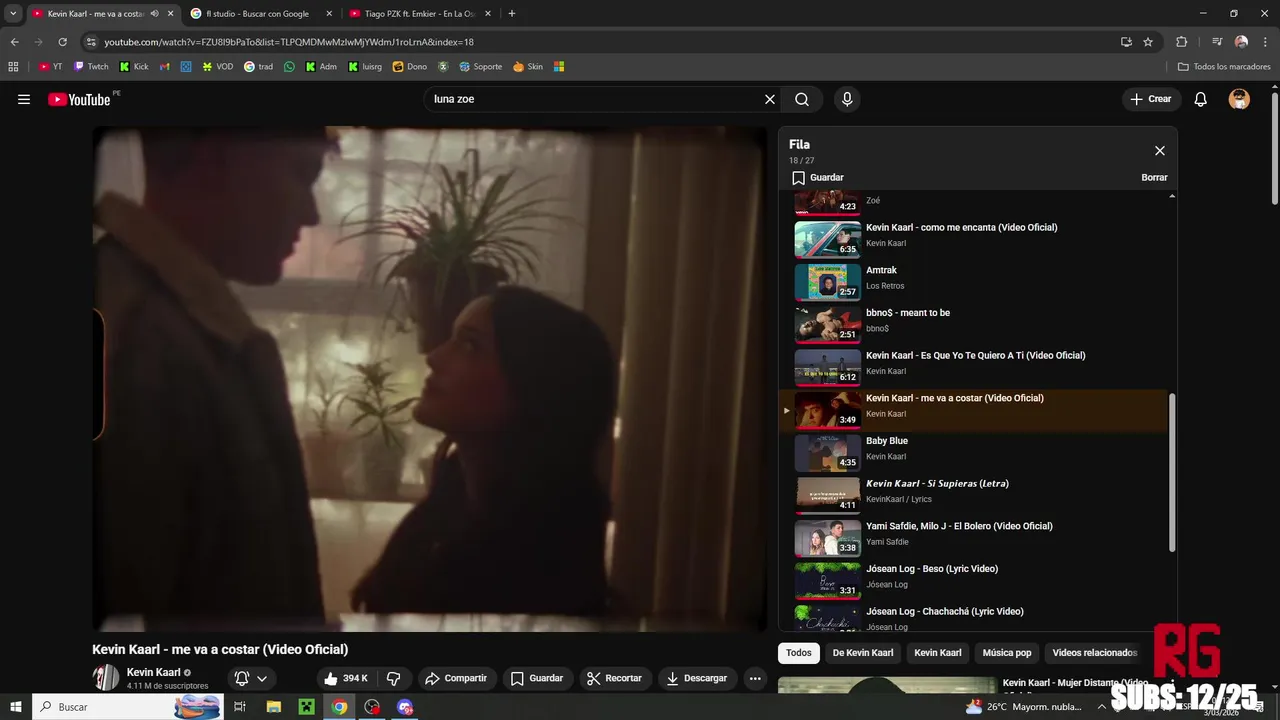Select the Kevin Kaarl chip
Screen dimensions: 1280x720
[938, 653]
